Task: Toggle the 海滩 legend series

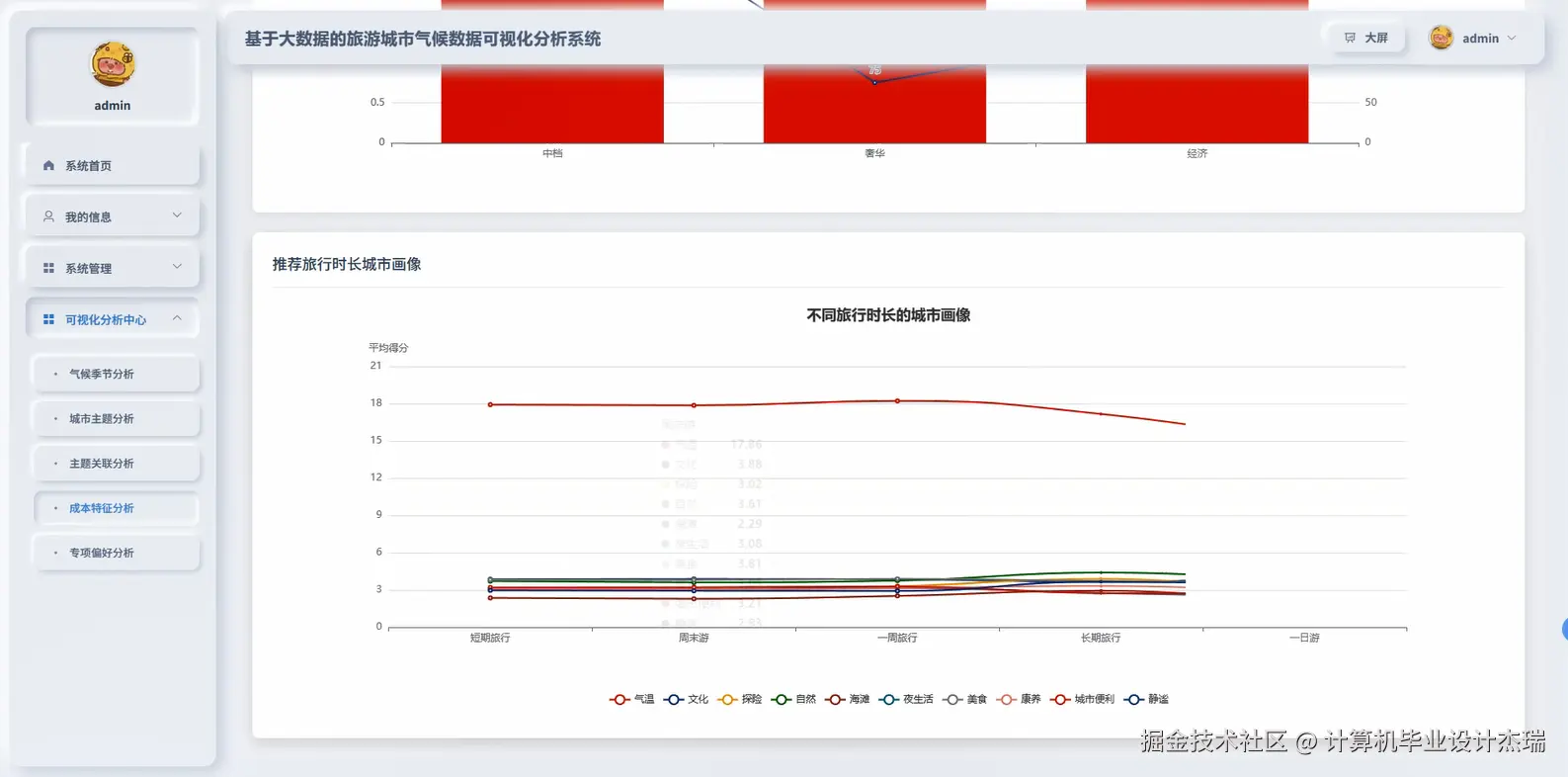Action: pos(848,699)
